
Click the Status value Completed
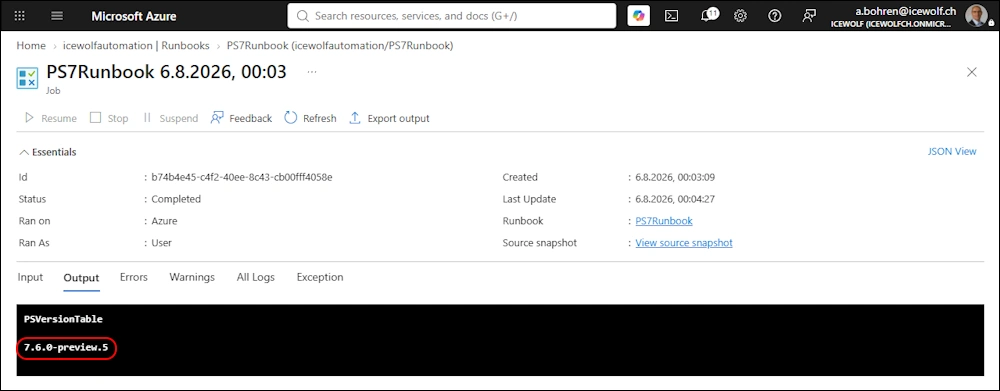[x=176, y=199]
